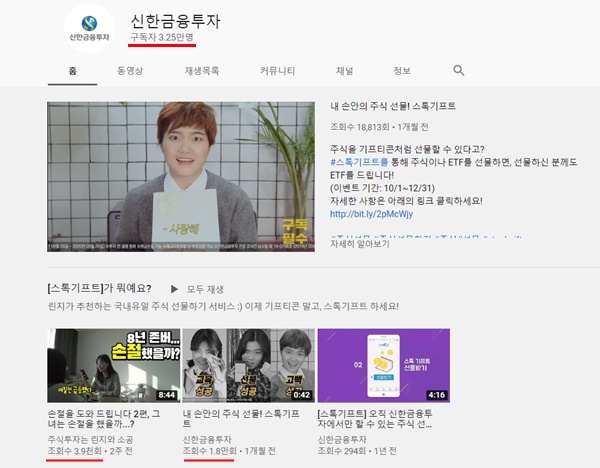
Task: Open the 재생목록 tab
Action: pyautogui.click(x=202, y=71)
